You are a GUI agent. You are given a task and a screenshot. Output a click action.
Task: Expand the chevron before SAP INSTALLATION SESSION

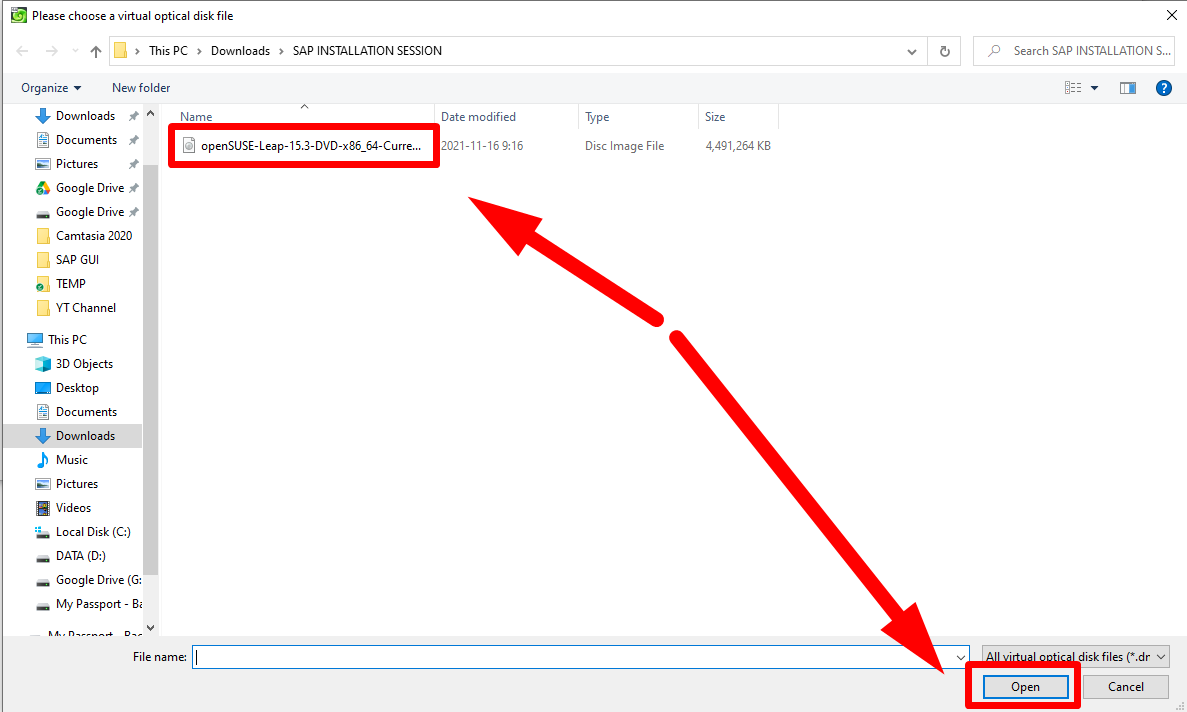click(282, 51)
